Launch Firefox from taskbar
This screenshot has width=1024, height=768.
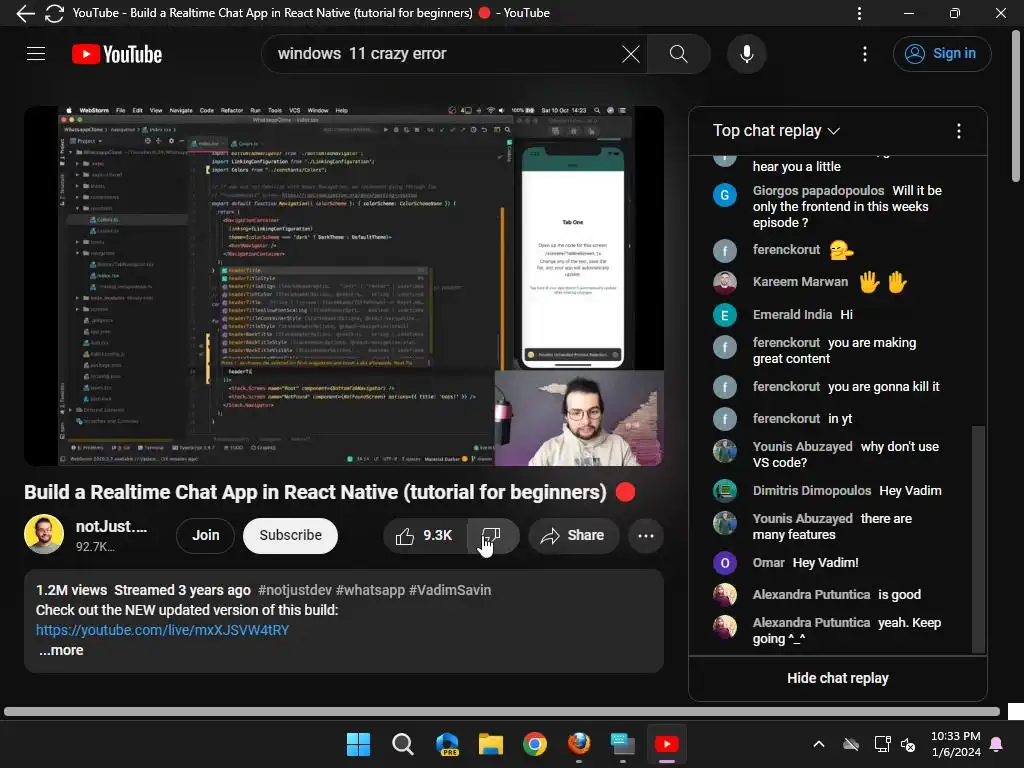(x=579, y=744)
